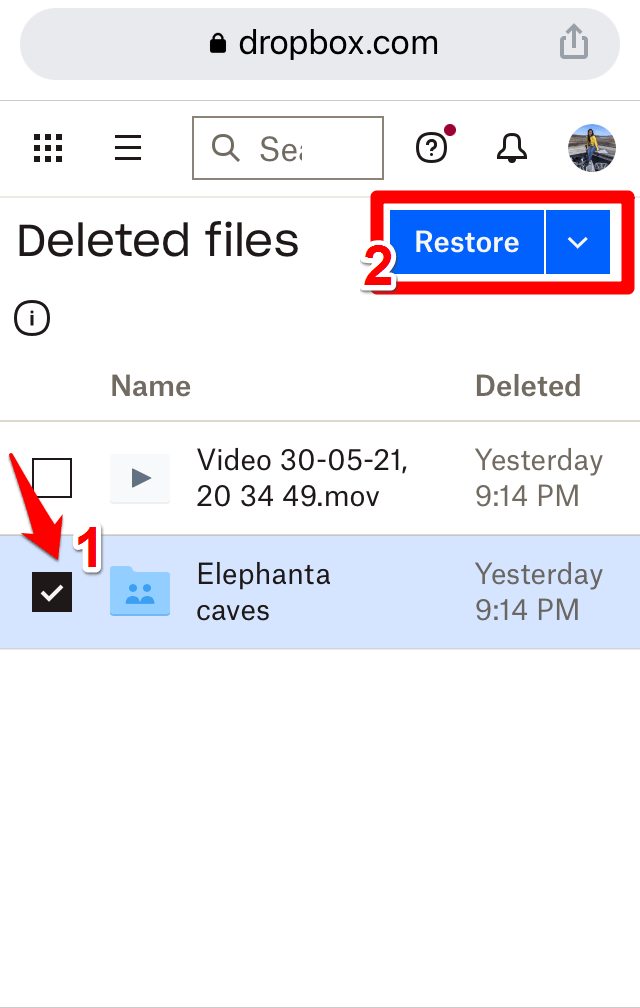Uncheck the Elephanta caves checkbox
The height and width of the screenshot is (1008, 640).
(x=52, y=592)
